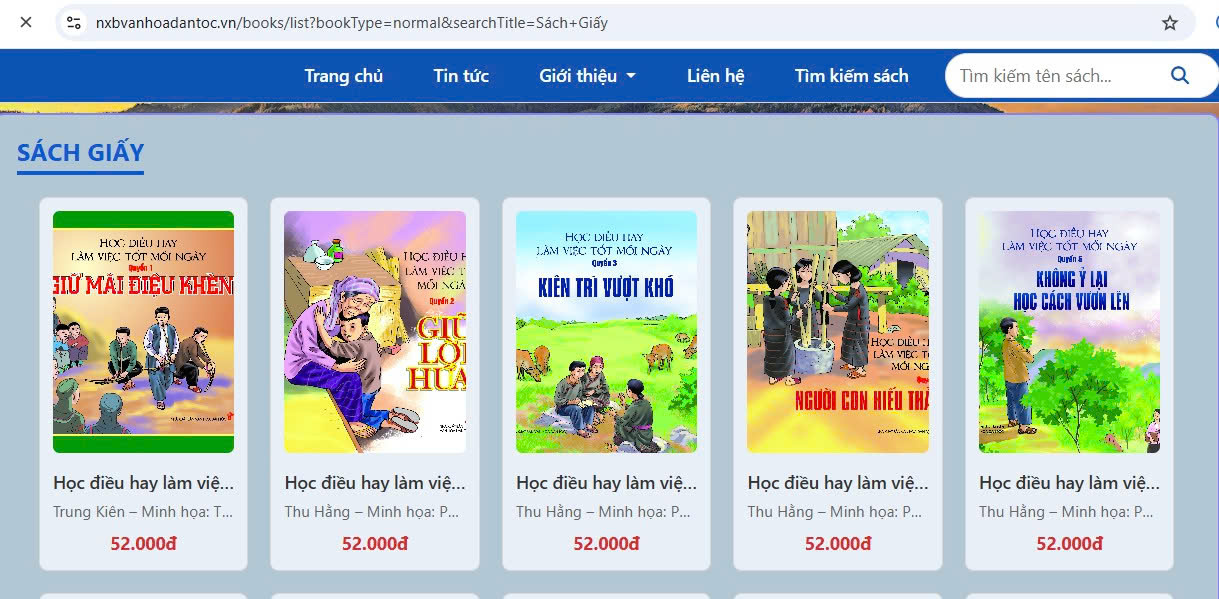Click the SÁCH GIẤY section heading
1219x599 pixels.
[x=81, y=153]
